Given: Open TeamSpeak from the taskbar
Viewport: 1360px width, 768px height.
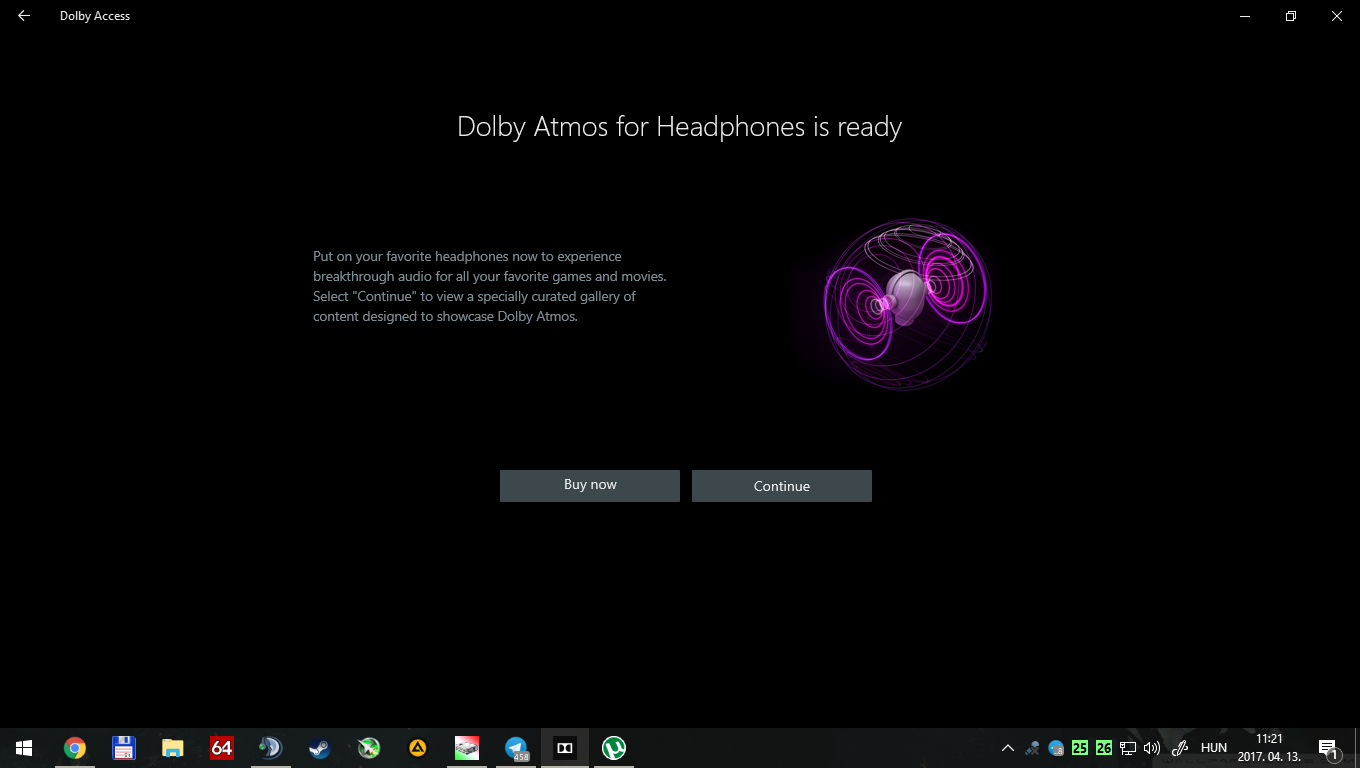Looking at the screenshot, I should pos(270,748).
